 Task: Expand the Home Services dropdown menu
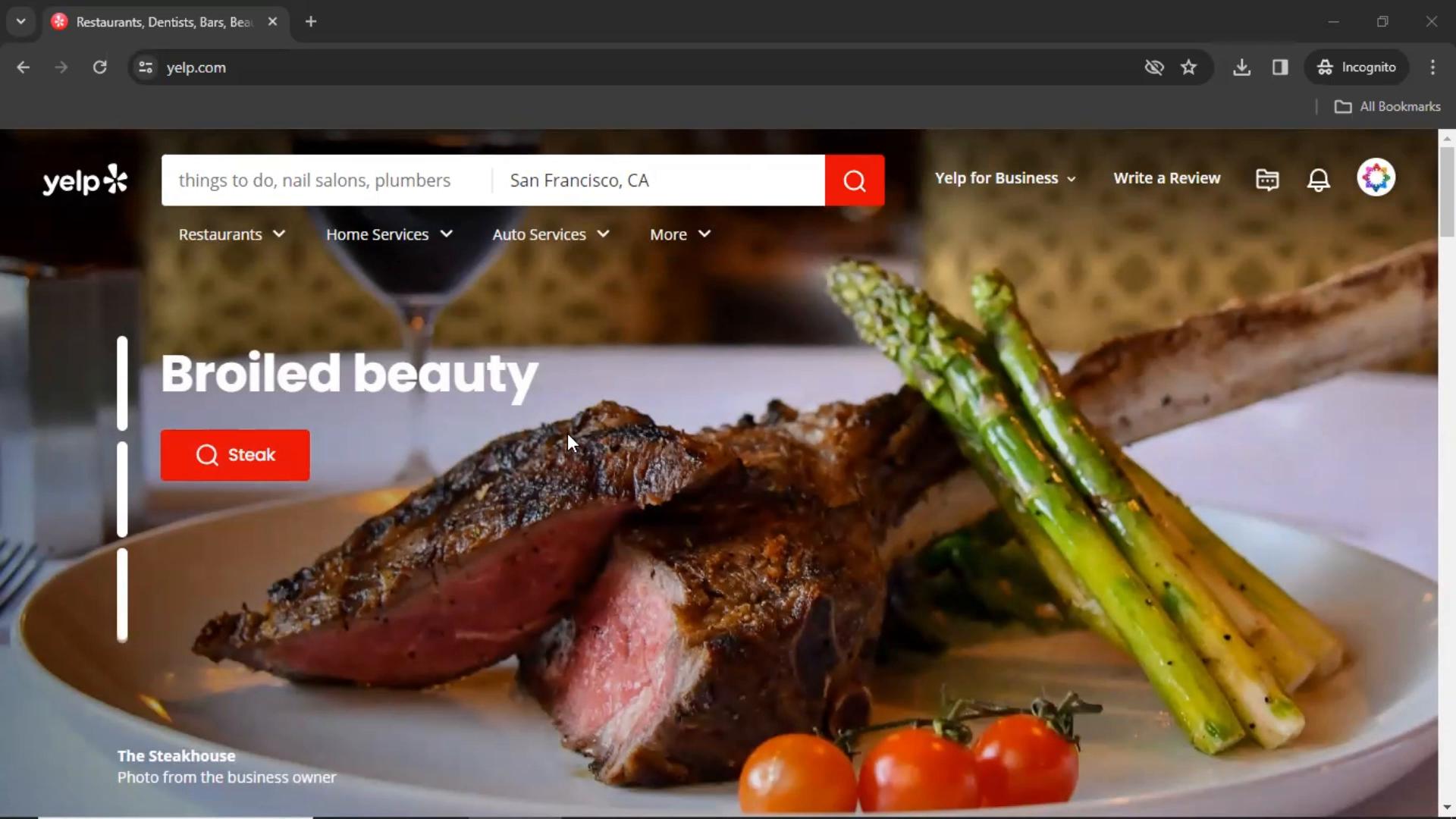[389, 234]
